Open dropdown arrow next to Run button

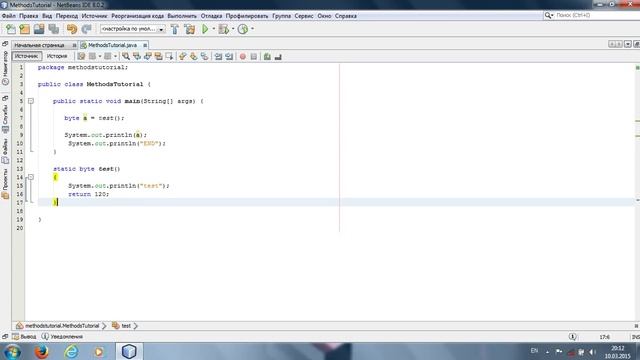(213, 29)
